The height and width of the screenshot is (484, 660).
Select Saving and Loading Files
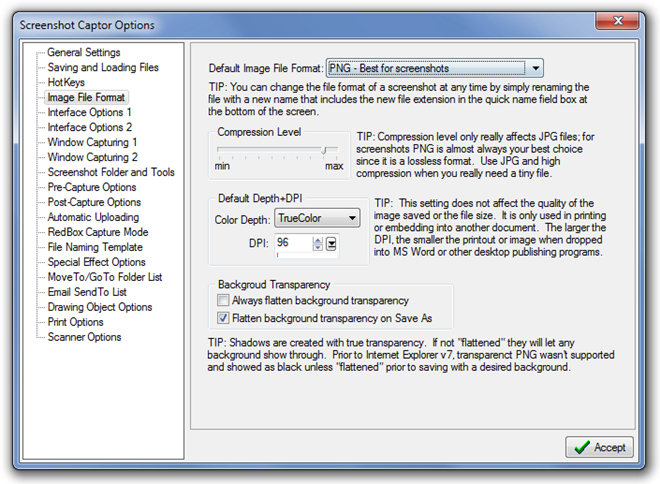[103, 67]
